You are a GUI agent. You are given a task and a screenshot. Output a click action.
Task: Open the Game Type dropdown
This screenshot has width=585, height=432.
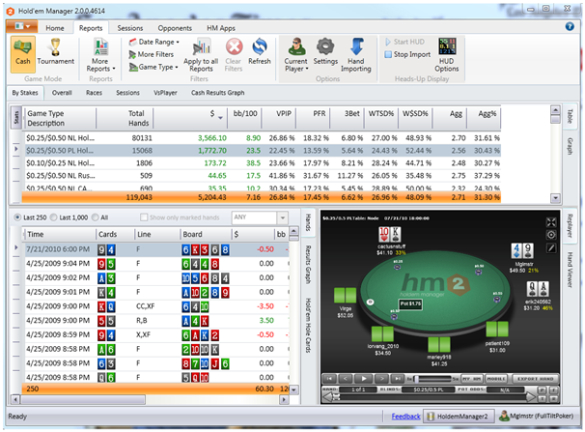click(153, 67)
